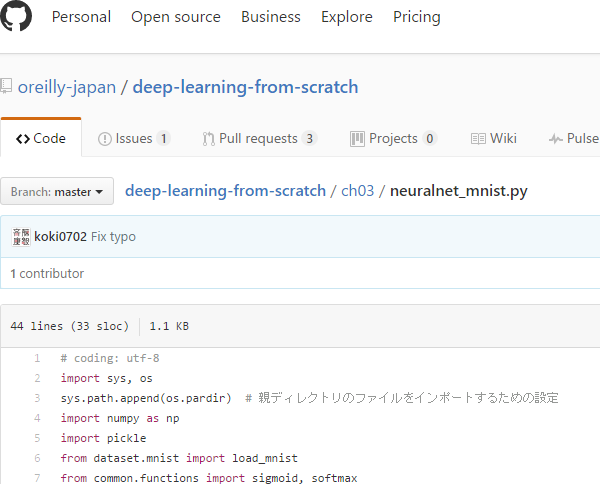Open the Wiki tab

coord(494,139)
